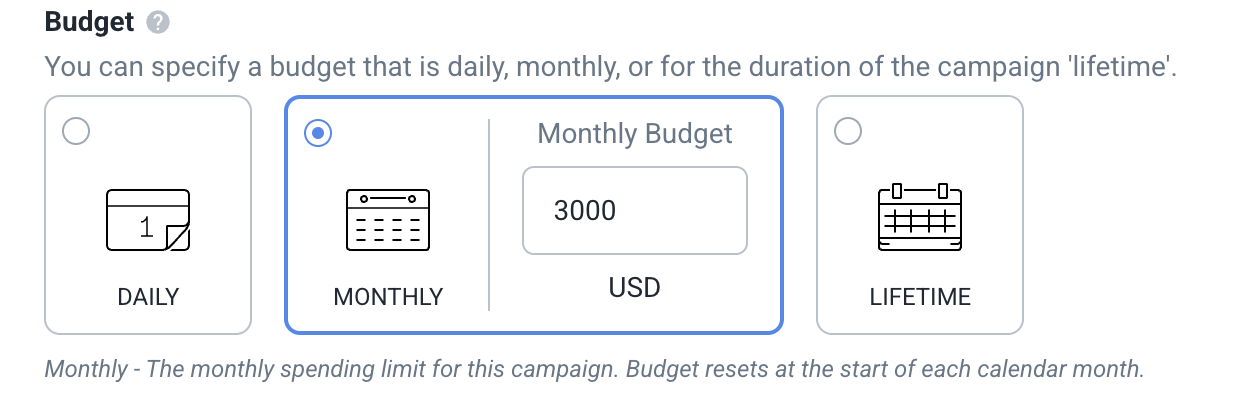Click the Monthly Budget input showing 3000
Screen dimensions: 1236x420
click(635, 210)
